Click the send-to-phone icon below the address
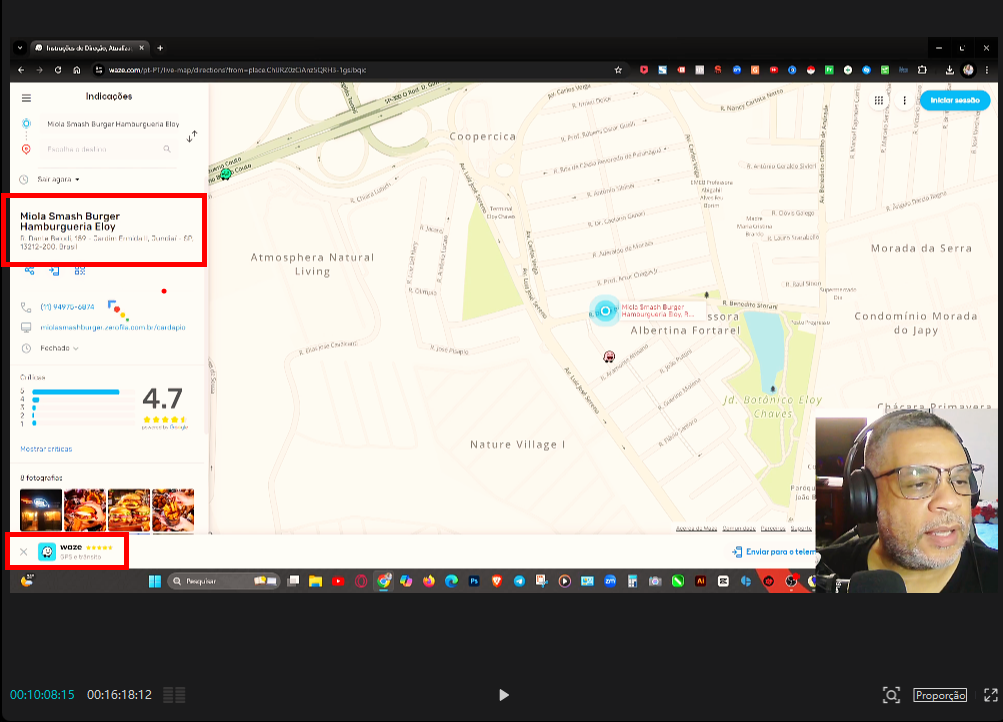1003x722 pixels. [x=54, y=271]
